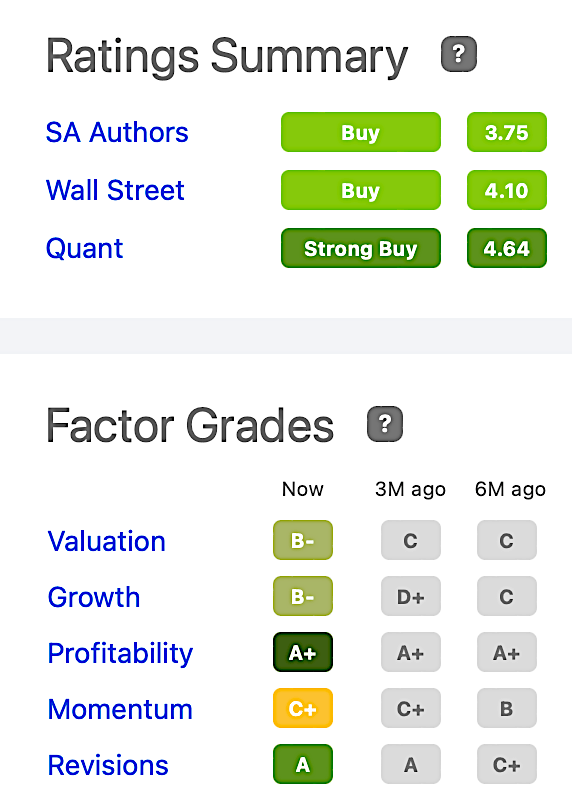Open the Revisions factor grade link
Viewport: 572px width, 802px height.
pyautogui.click(x=108, y=765)
